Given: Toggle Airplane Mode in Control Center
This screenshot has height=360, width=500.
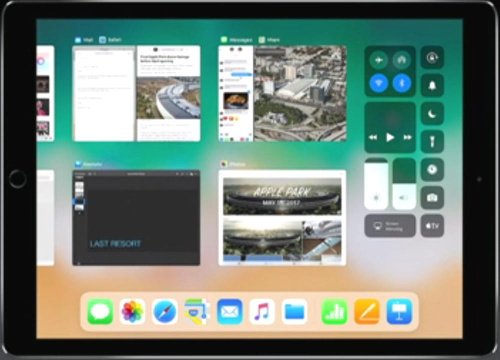Looking at the screenshot, I should (379, 60).
